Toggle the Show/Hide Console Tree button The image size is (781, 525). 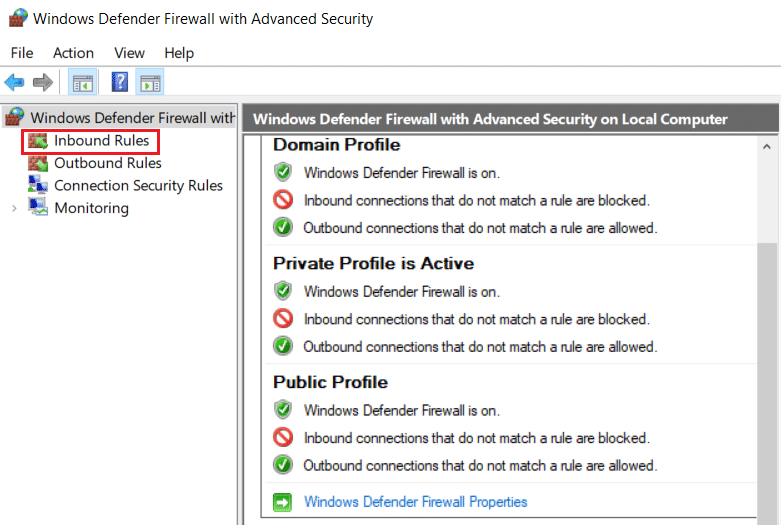83,82
